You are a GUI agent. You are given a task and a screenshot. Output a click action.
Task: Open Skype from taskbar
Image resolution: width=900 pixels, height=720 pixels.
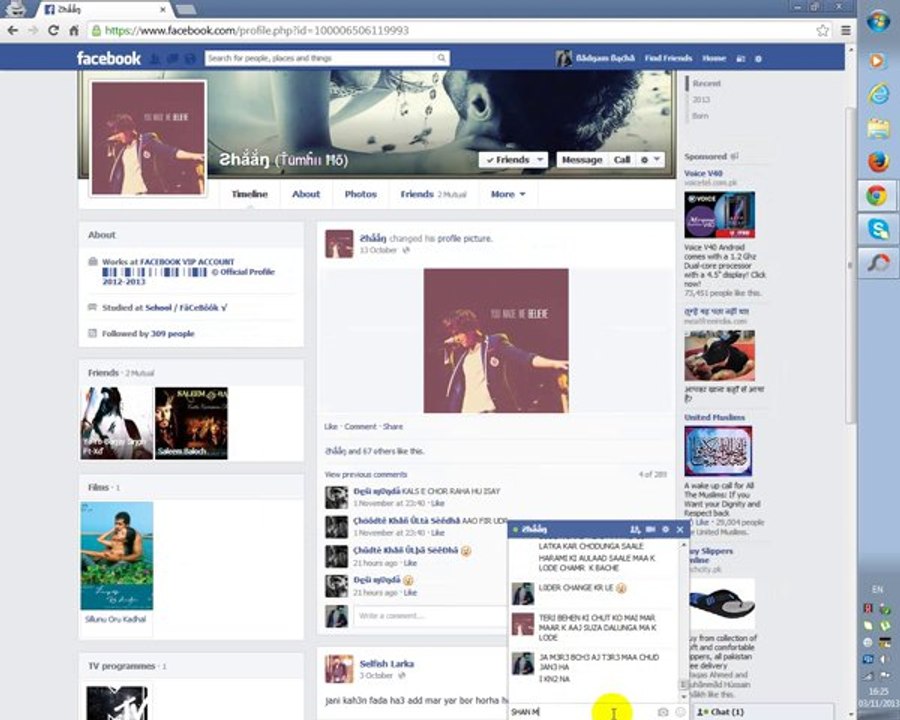point(878,230)
